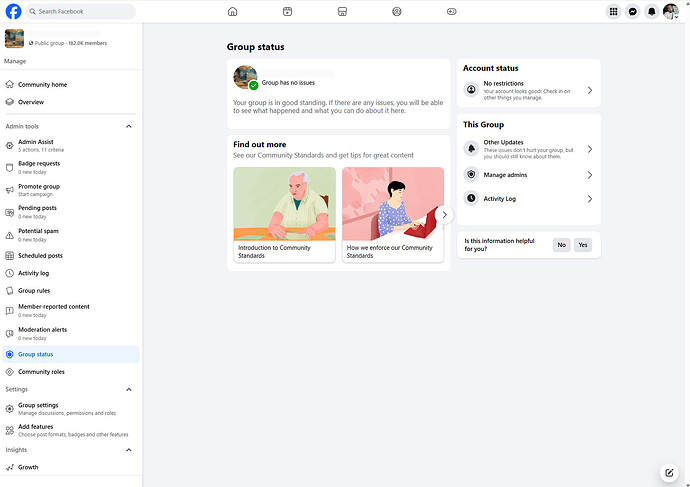
Task: Collapse the Admin tools section
Action: 128,127
